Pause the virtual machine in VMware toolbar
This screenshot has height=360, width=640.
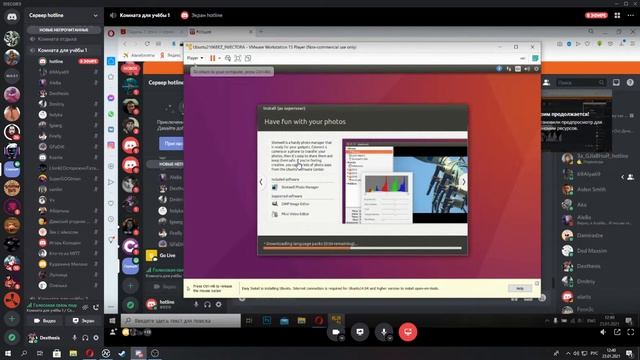coord(213,58)
